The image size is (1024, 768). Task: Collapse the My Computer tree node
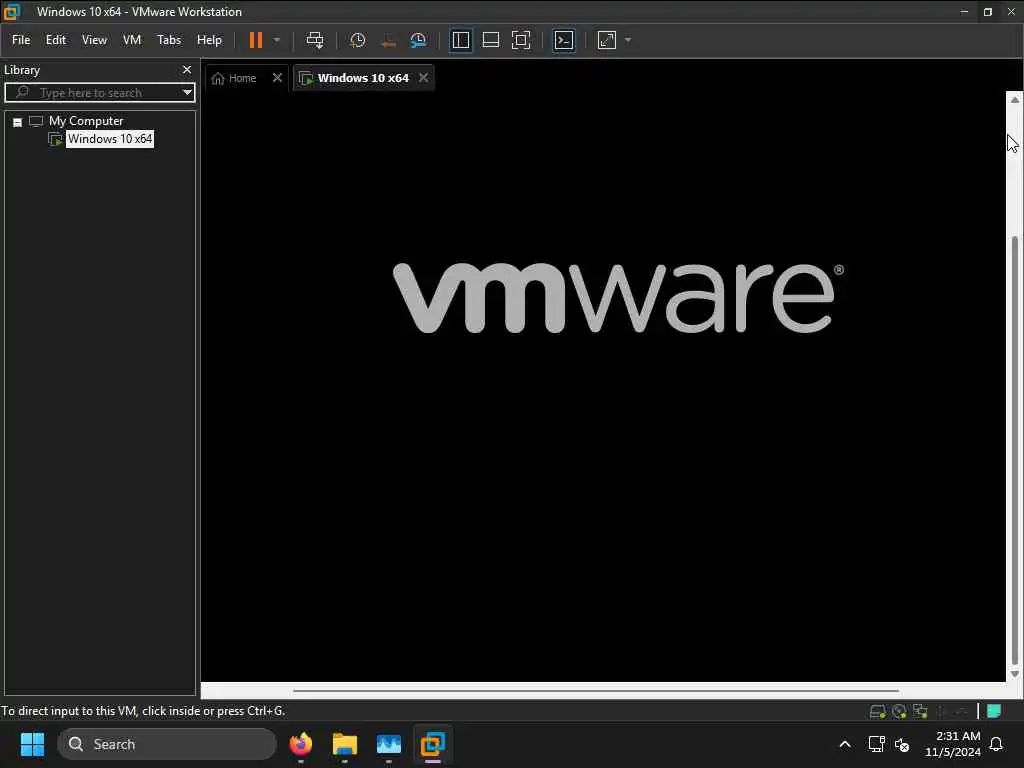point(18,122)
